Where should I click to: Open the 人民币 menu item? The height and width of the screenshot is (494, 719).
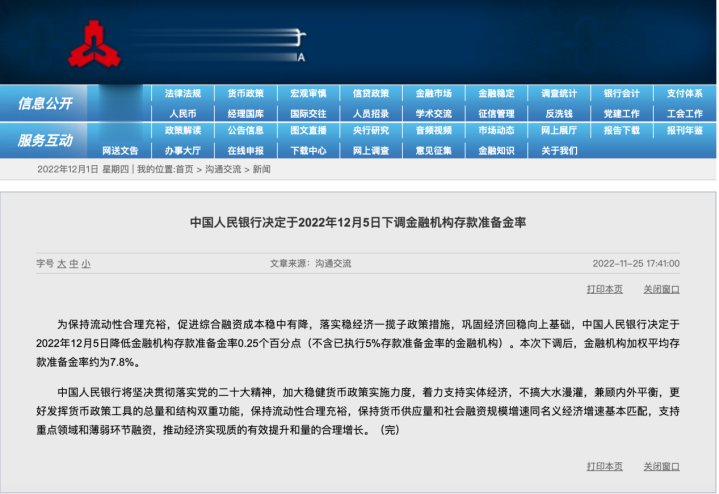(x=183, y=114)
